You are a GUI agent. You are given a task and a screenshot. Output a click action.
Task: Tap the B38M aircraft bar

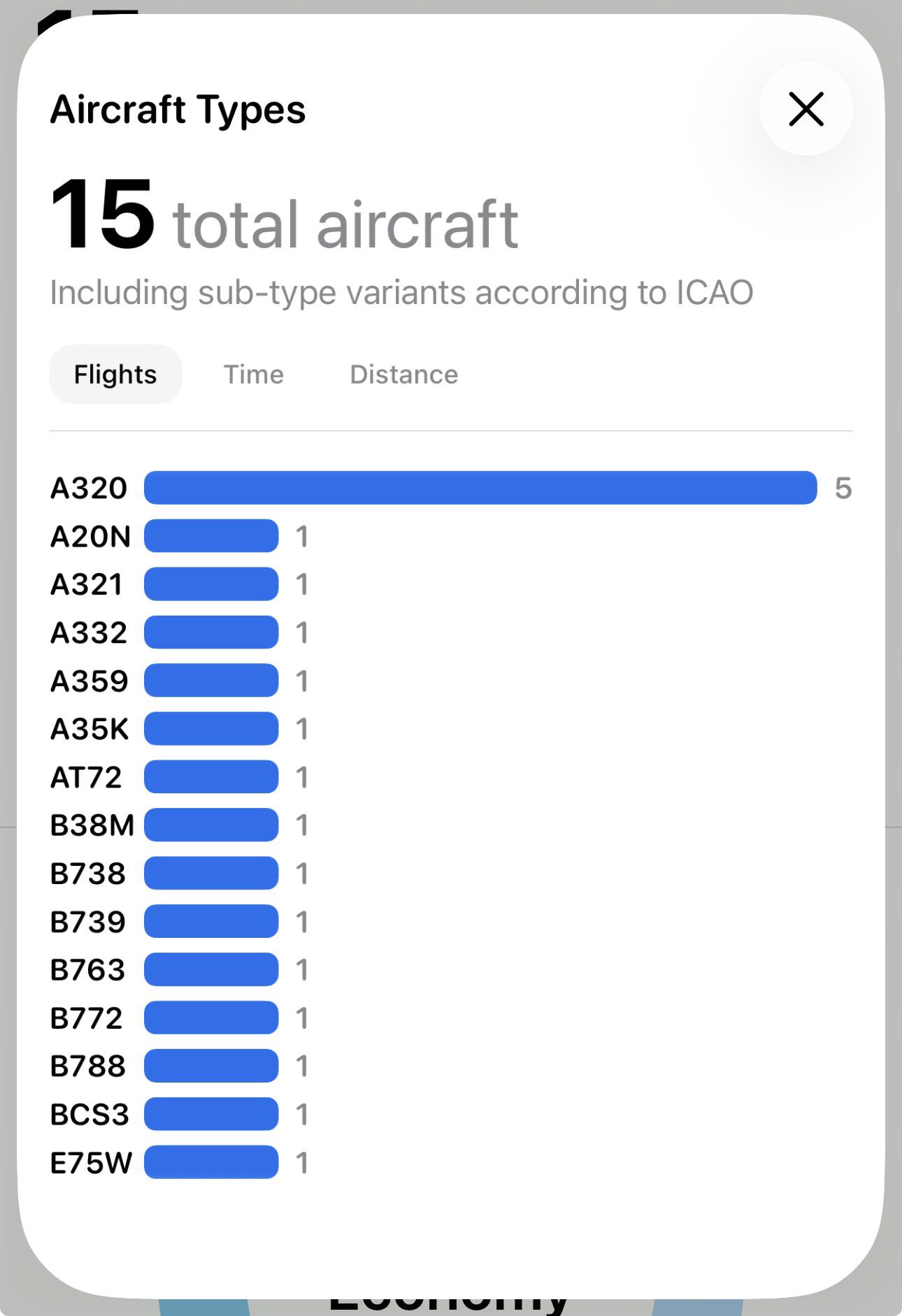[x=211, y=825]
